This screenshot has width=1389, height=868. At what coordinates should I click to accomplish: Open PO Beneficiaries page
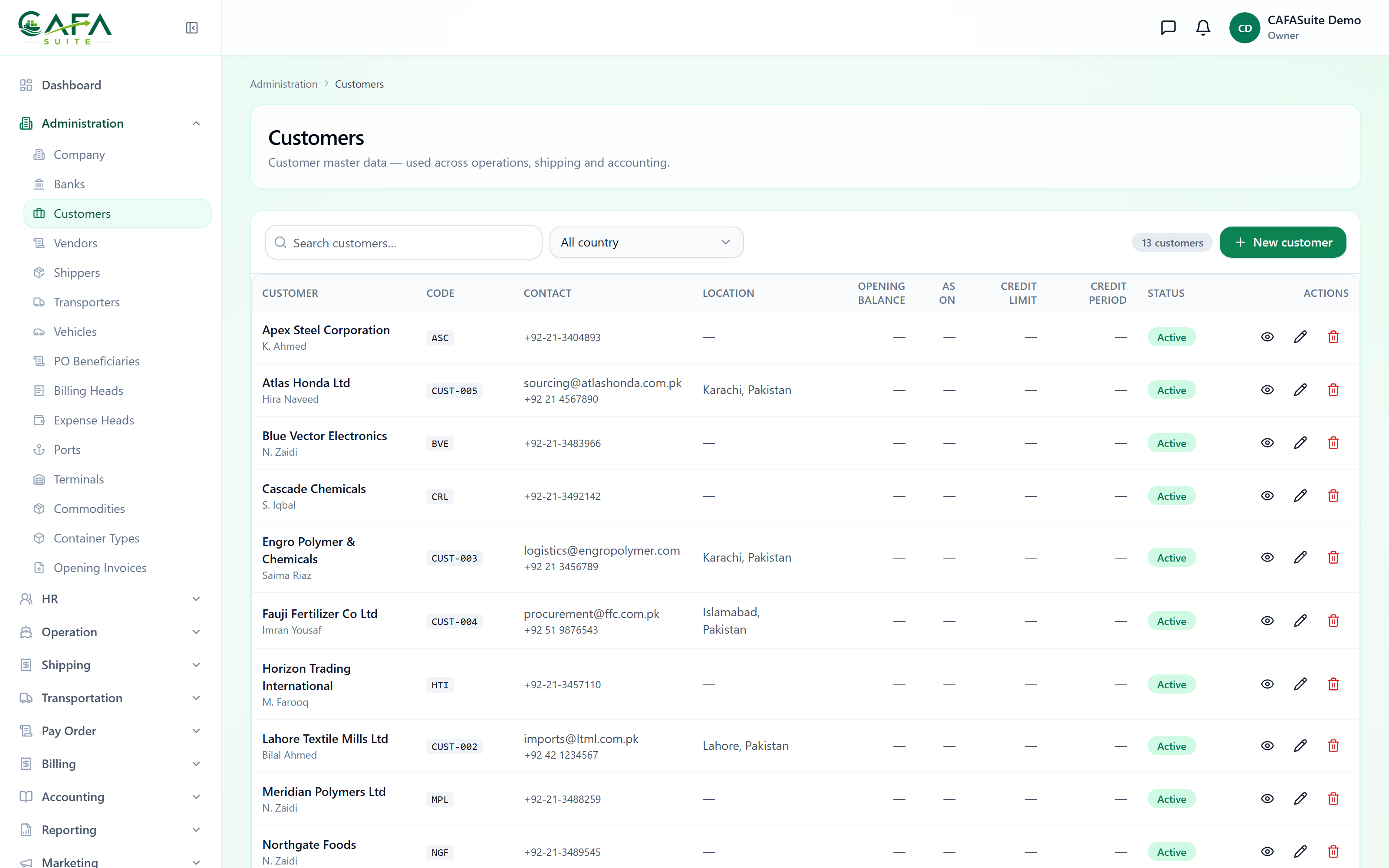117,361
